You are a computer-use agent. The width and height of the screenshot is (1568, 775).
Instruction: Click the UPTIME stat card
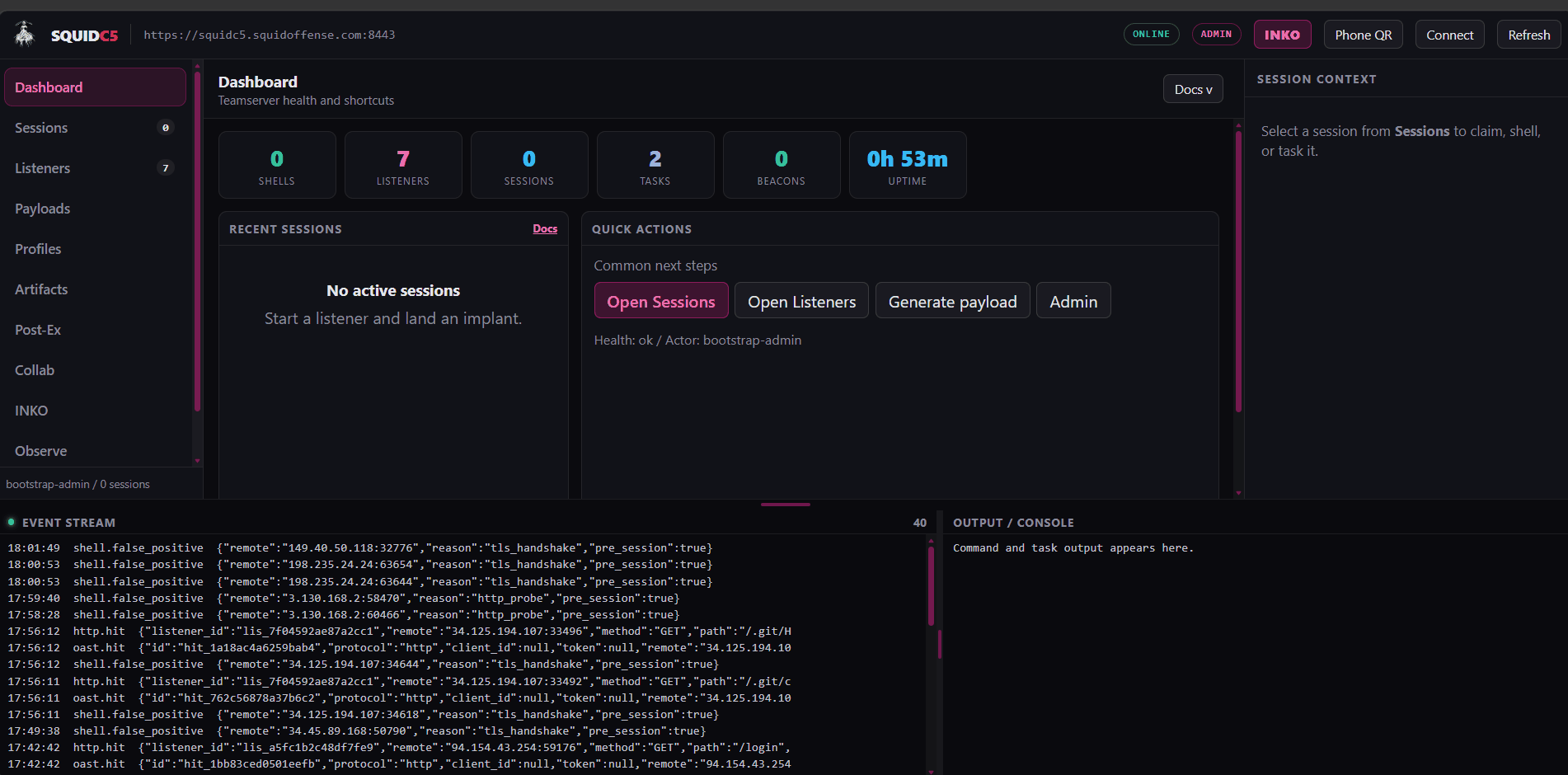(908, 165)
